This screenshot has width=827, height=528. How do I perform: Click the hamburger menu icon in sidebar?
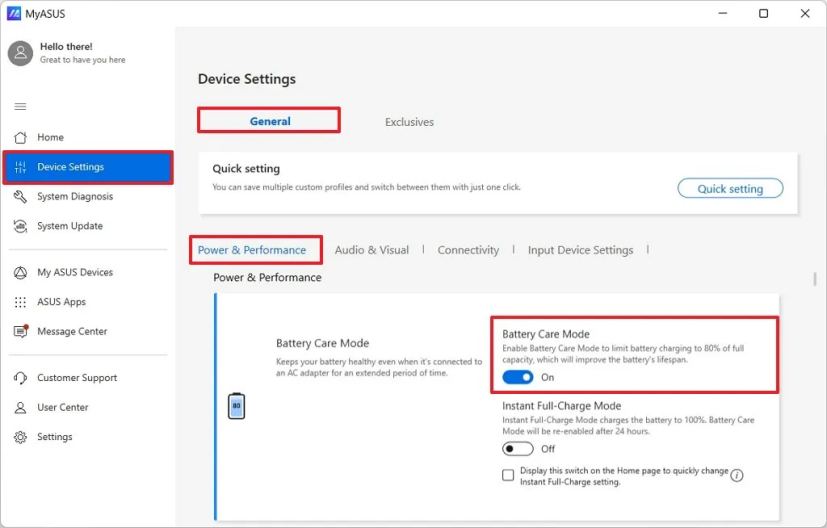click(x=20, y=106)
